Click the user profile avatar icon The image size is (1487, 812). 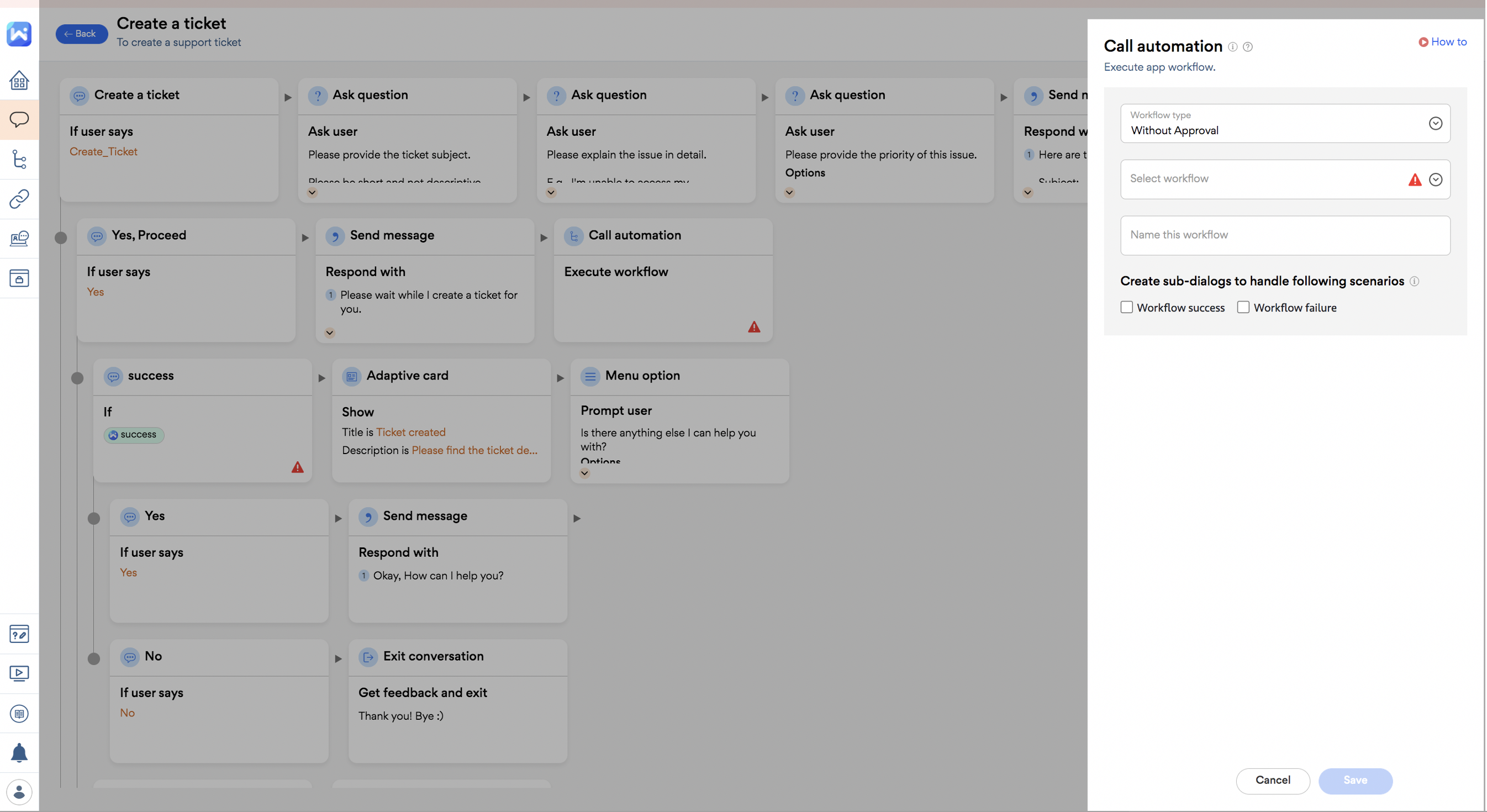[x=19, y=792]
